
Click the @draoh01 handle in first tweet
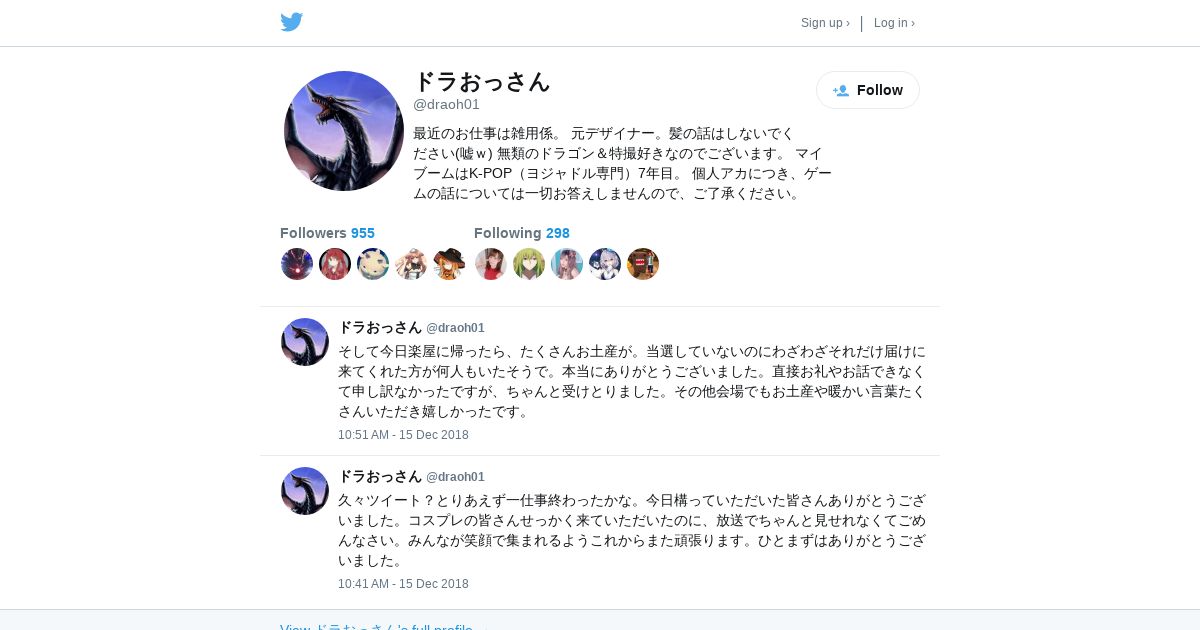point(455,328)
